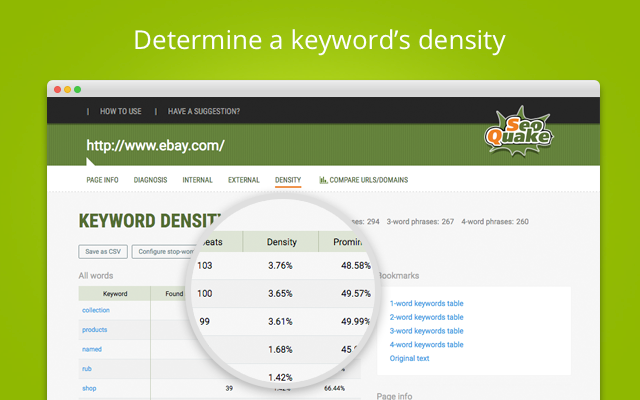This screenshot has width=640, height=400.
Task: Click the repeats value 39 in shop row
Action: 229,389
